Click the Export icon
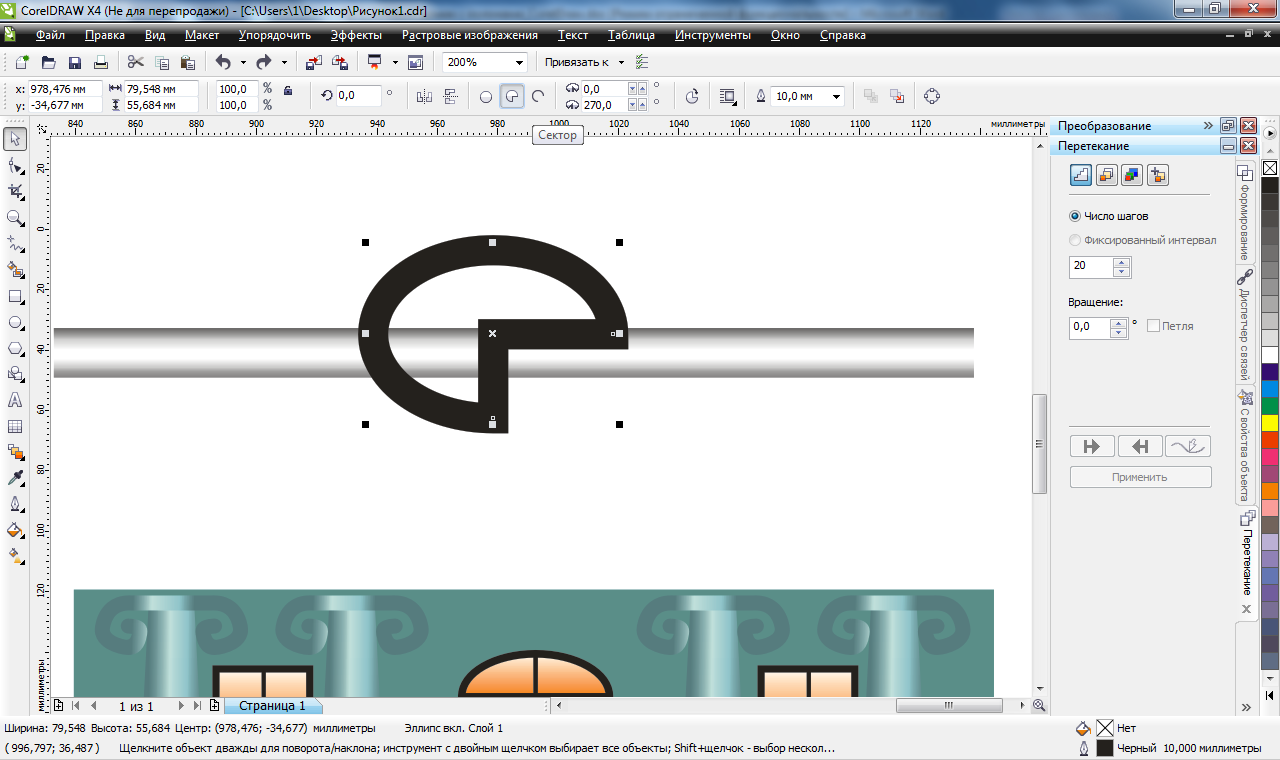 [340, 62]
